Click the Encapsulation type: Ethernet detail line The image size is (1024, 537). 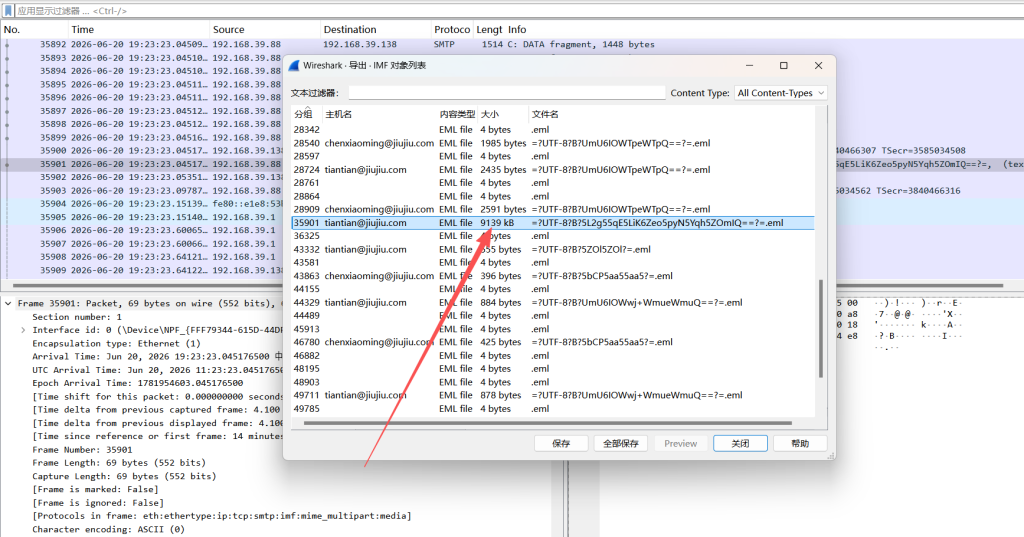(116, 343)
